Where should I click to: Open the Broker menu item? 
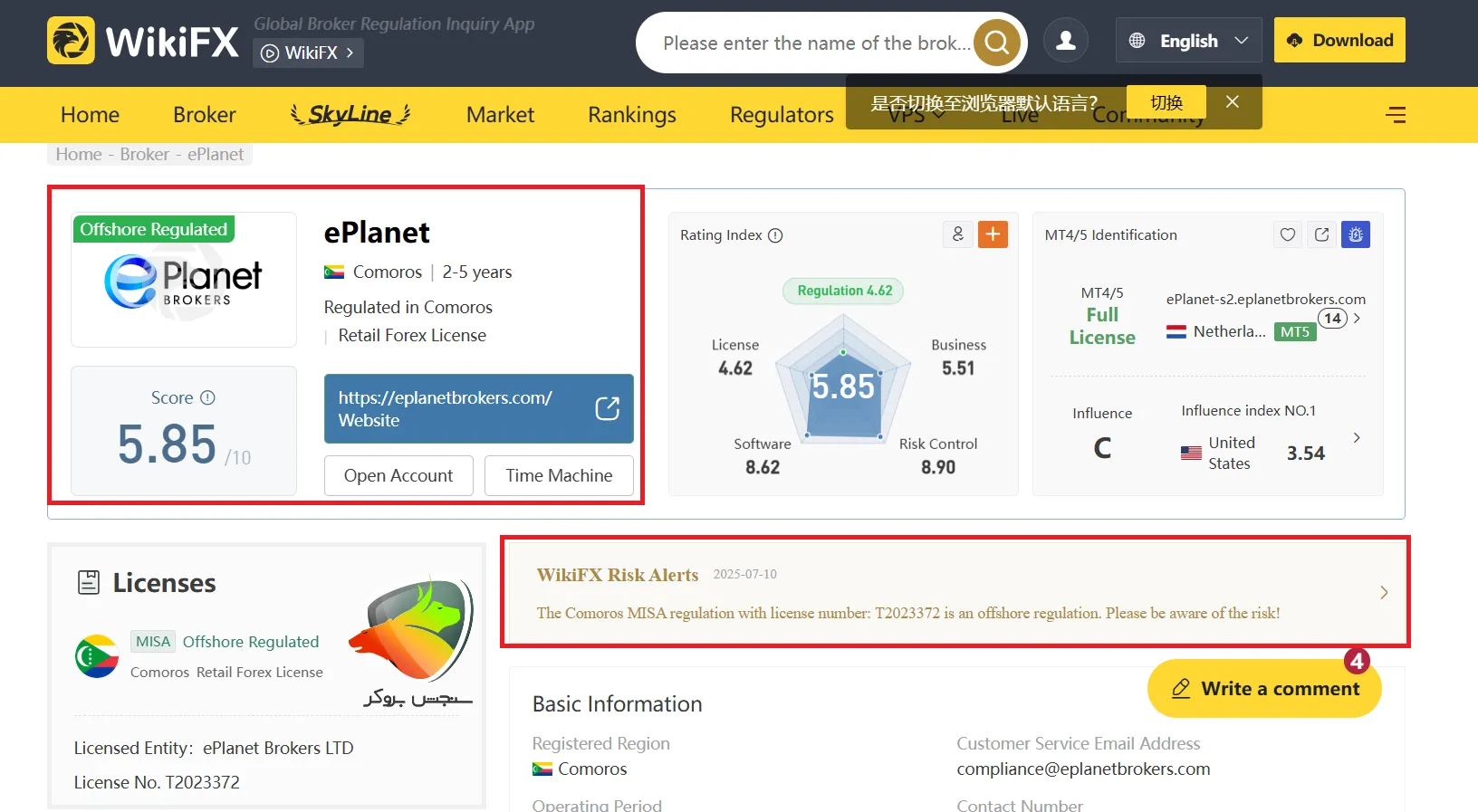pyautogui.click(x=205, y=115)
